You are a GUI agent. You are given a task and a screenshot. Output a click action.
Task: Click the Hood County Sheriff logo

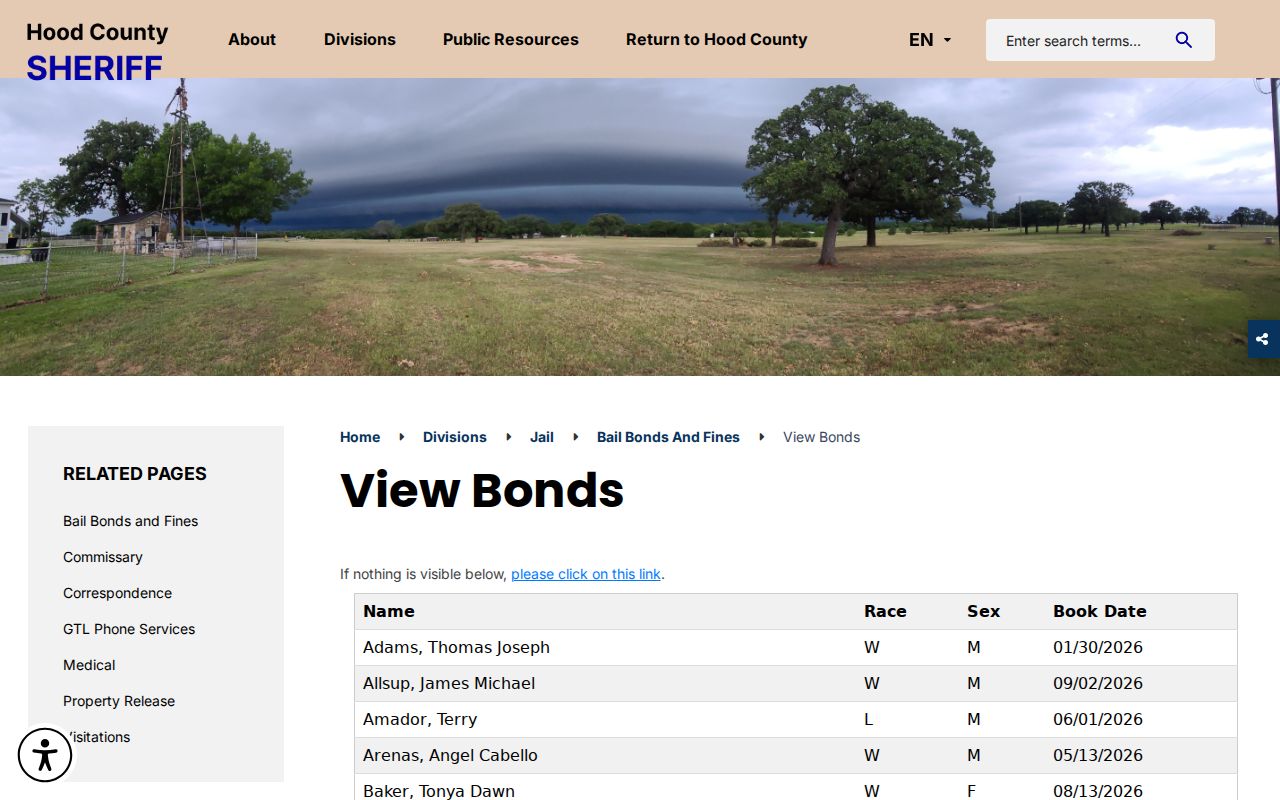click(x=97, y=52)
